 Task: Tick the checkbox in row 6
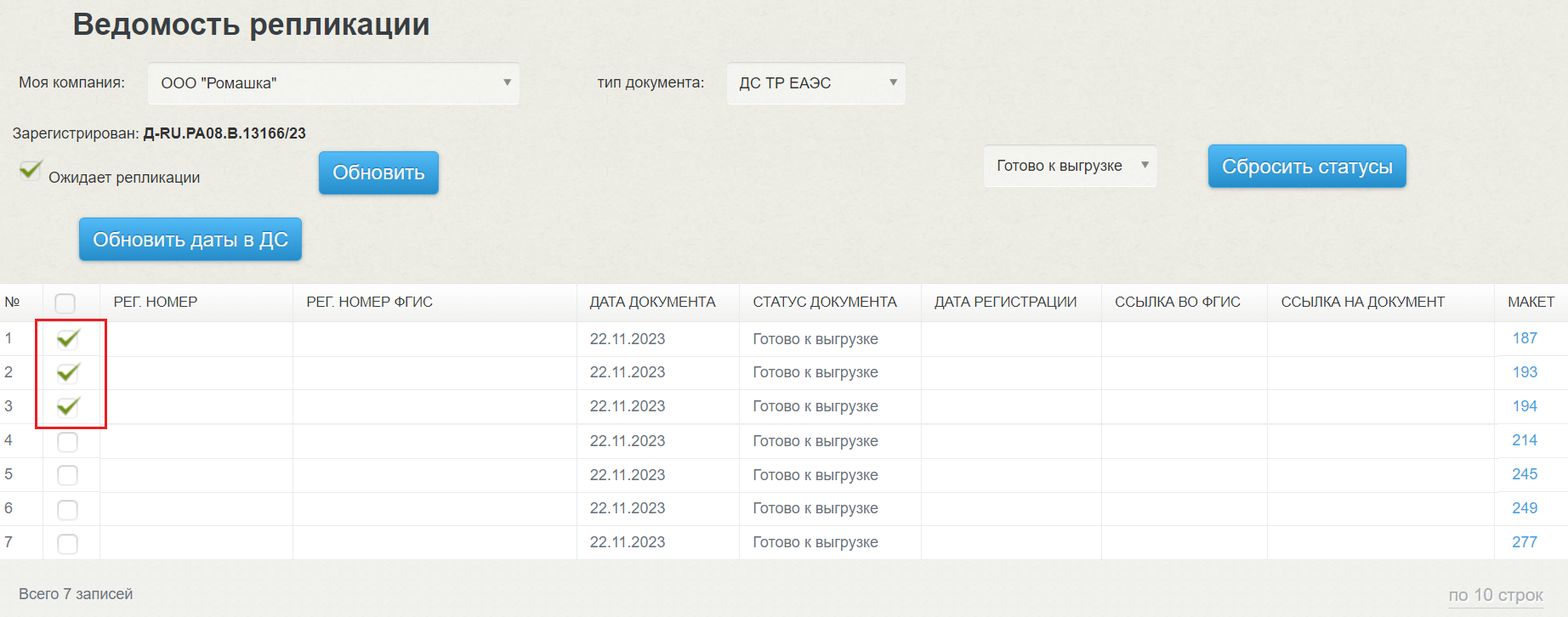click(x=67, y=510)
